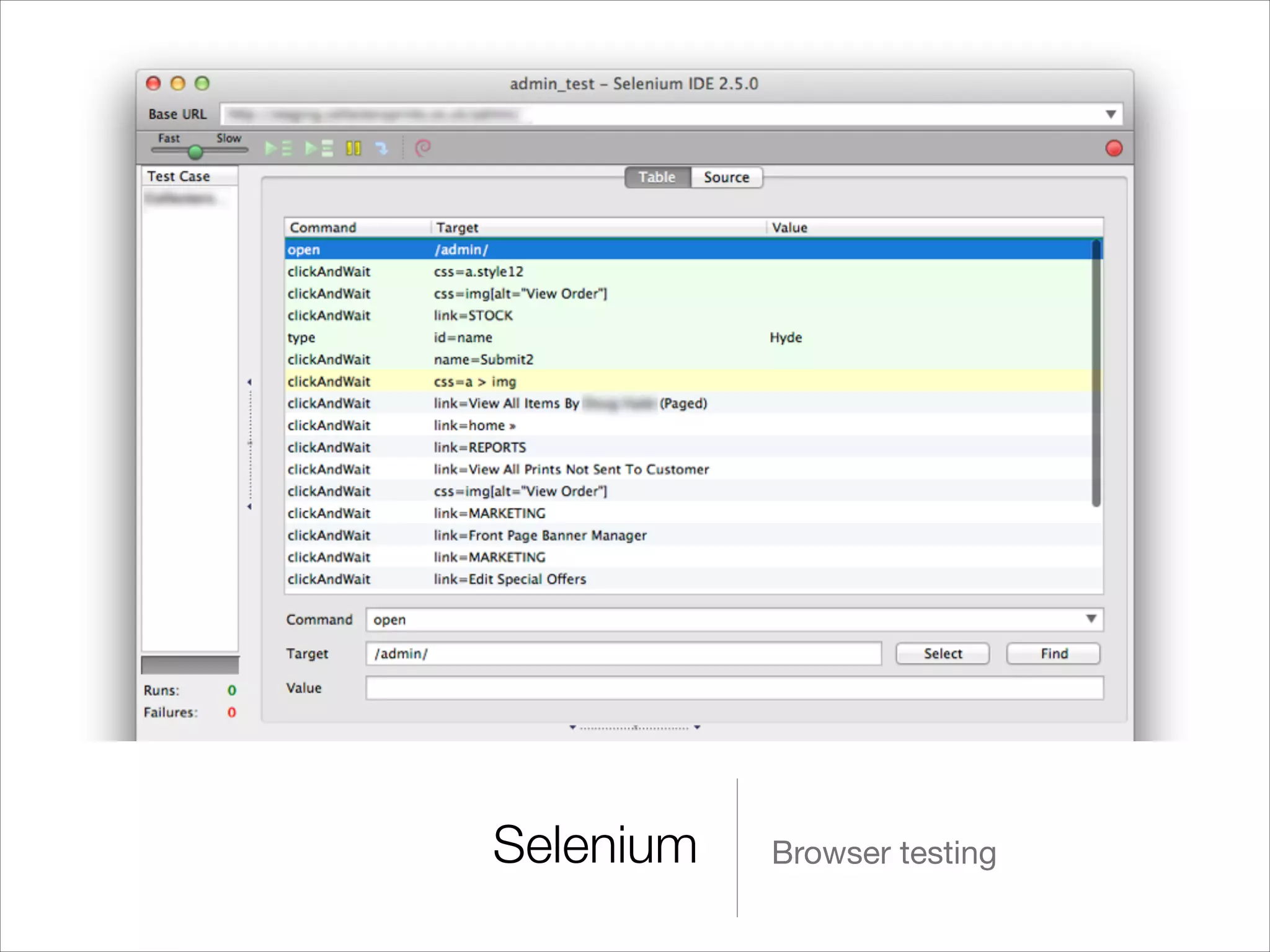
Task: Switch to the Table tab
Action: click(x=657, y=177)
